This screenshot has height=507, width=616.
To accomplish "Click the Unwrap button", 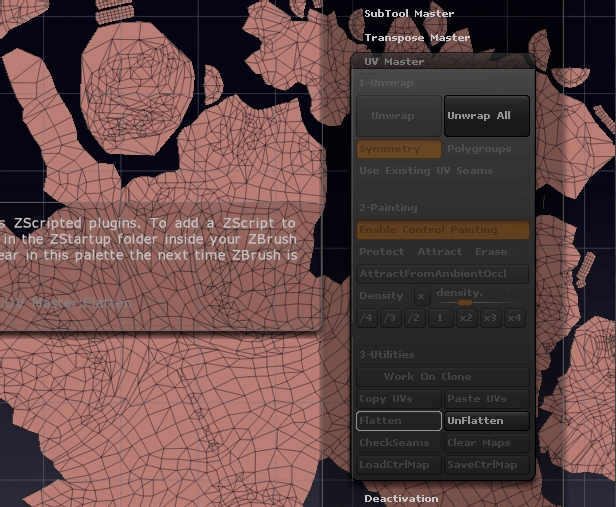I will (x=399, y=116).
